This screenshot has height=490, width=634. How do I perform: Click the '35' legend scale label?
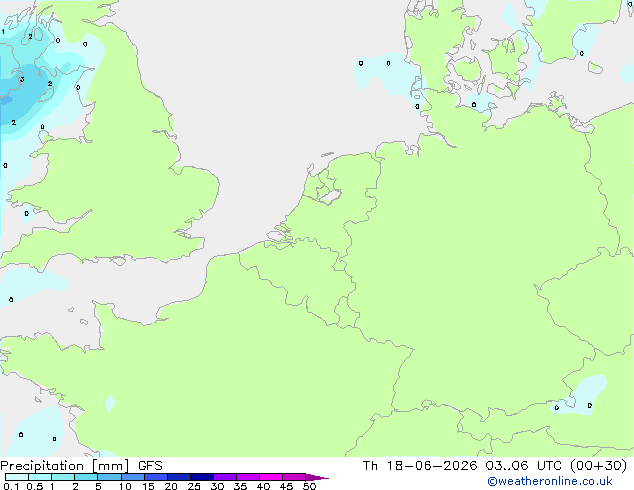240,486
